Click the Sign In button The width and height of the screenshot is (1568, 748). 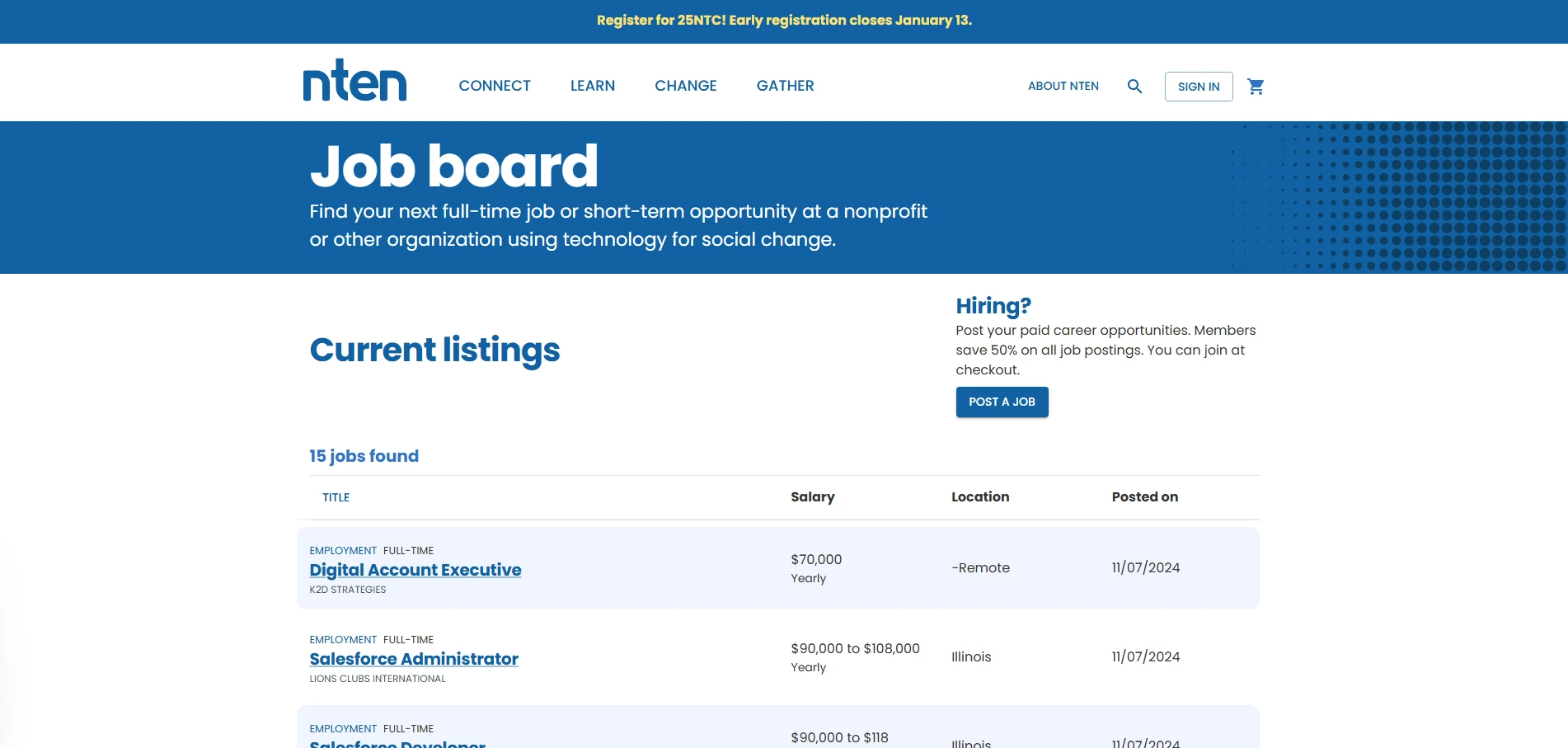(1199, 87)
